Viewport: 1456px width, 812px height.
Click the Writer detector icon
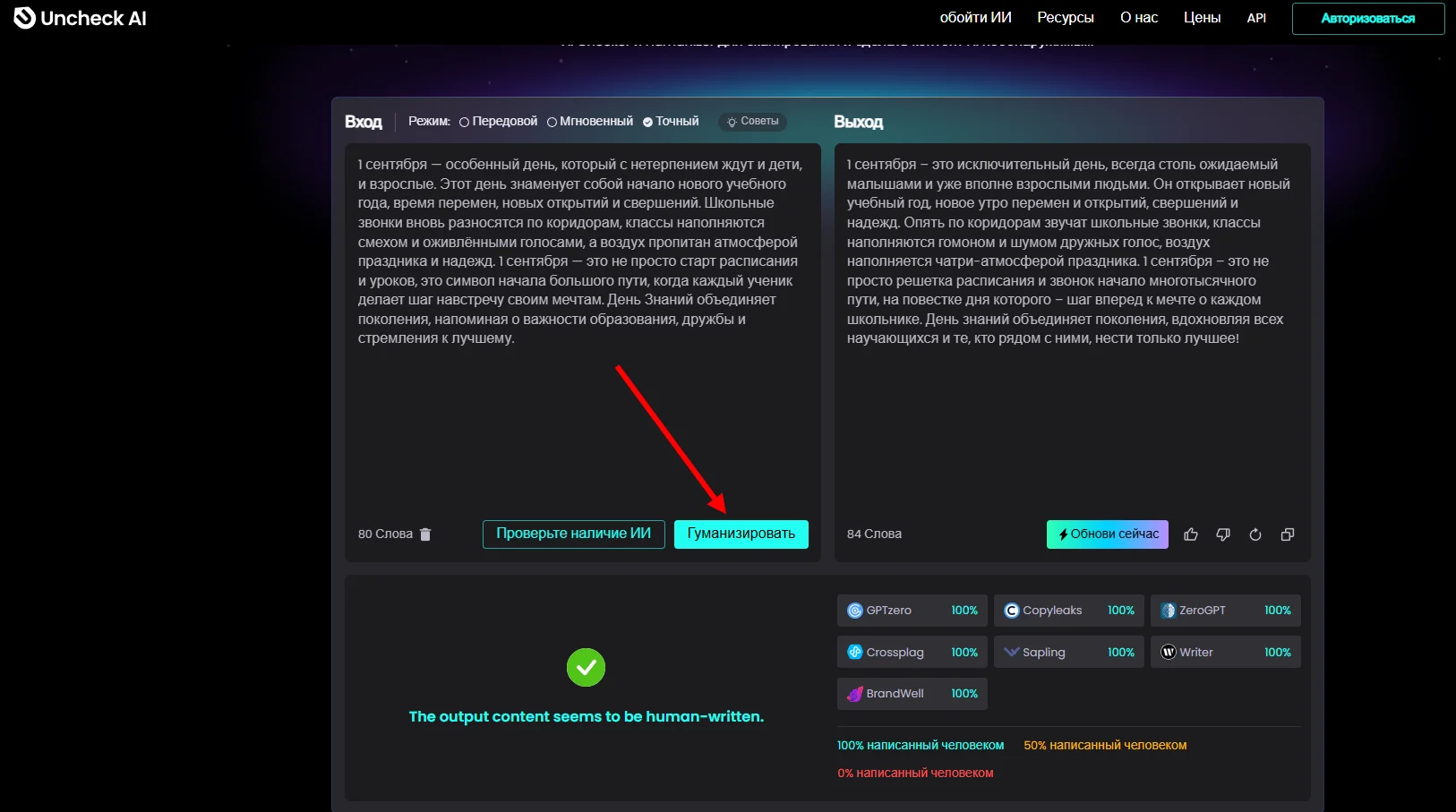1169,653
